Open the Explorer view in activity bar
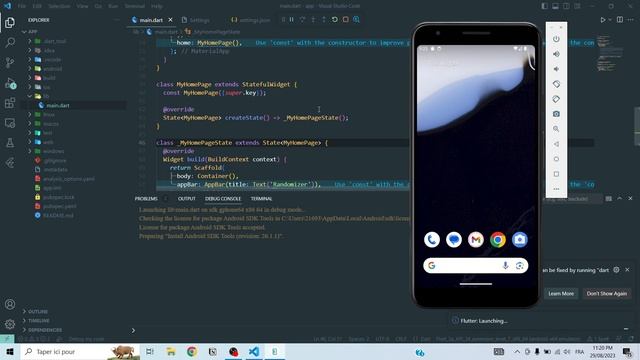Viewport: 640px width, 360px height. (x=10, y=22)
